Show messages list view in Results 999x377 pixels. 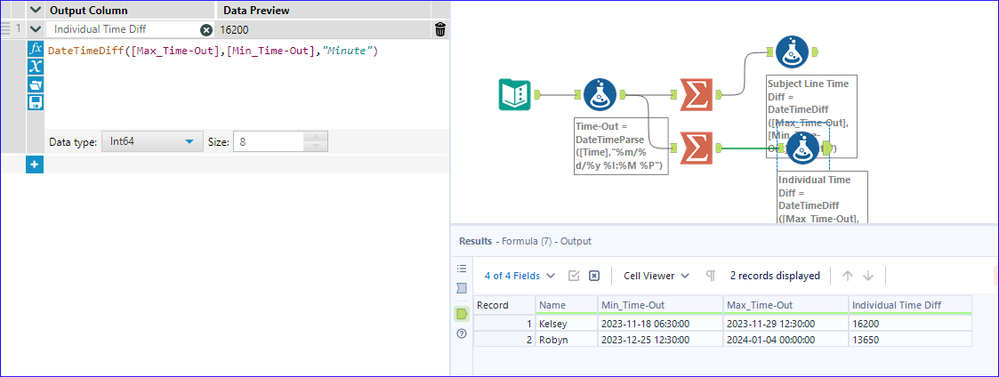point(462,269)
